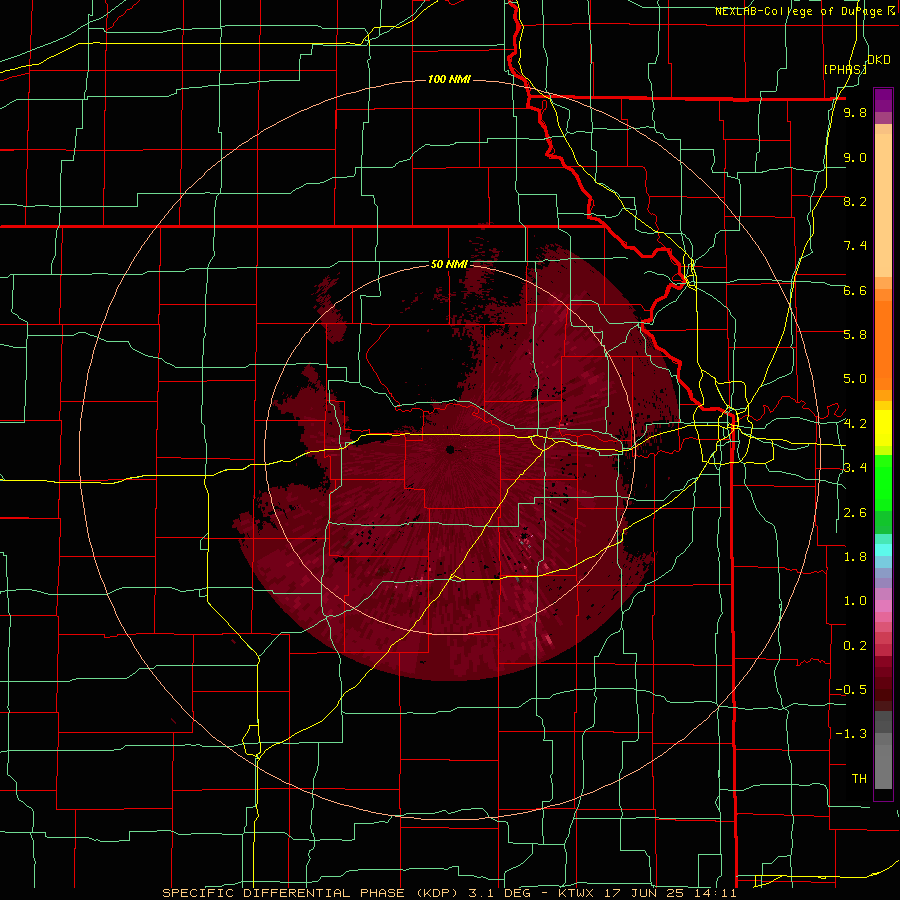The width and height of the screenshot is (900, 900).
Task: Click the [PHAS] units label
Action: 844,69
